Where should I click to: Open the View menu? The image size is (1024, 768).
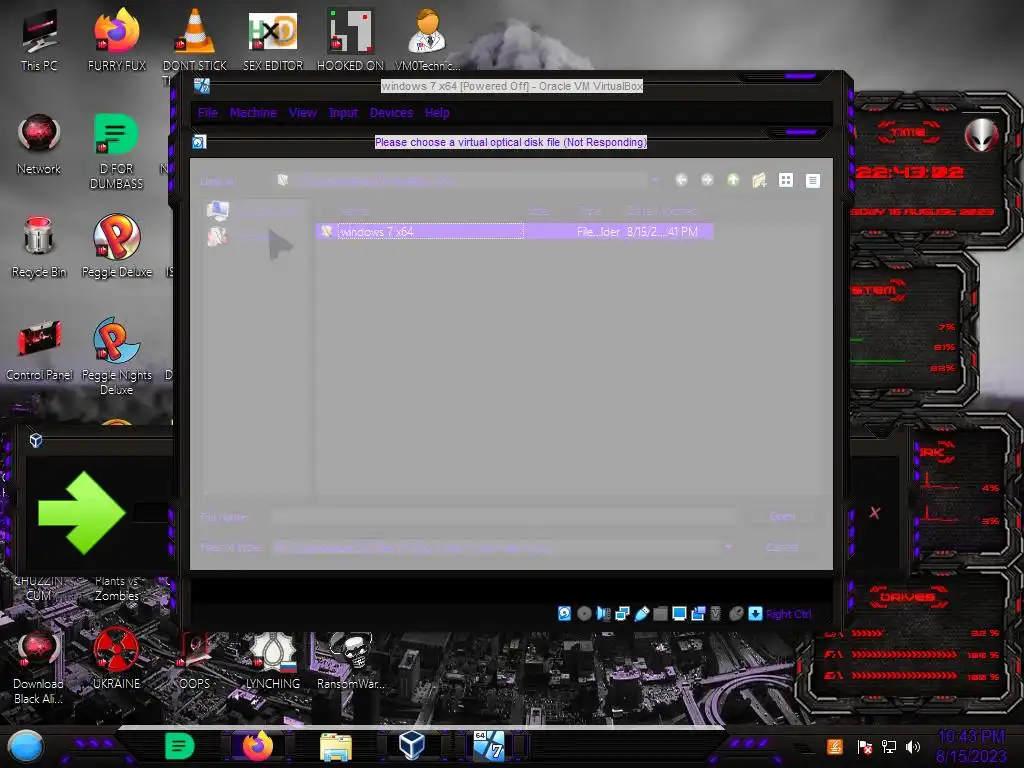[303, 113]
